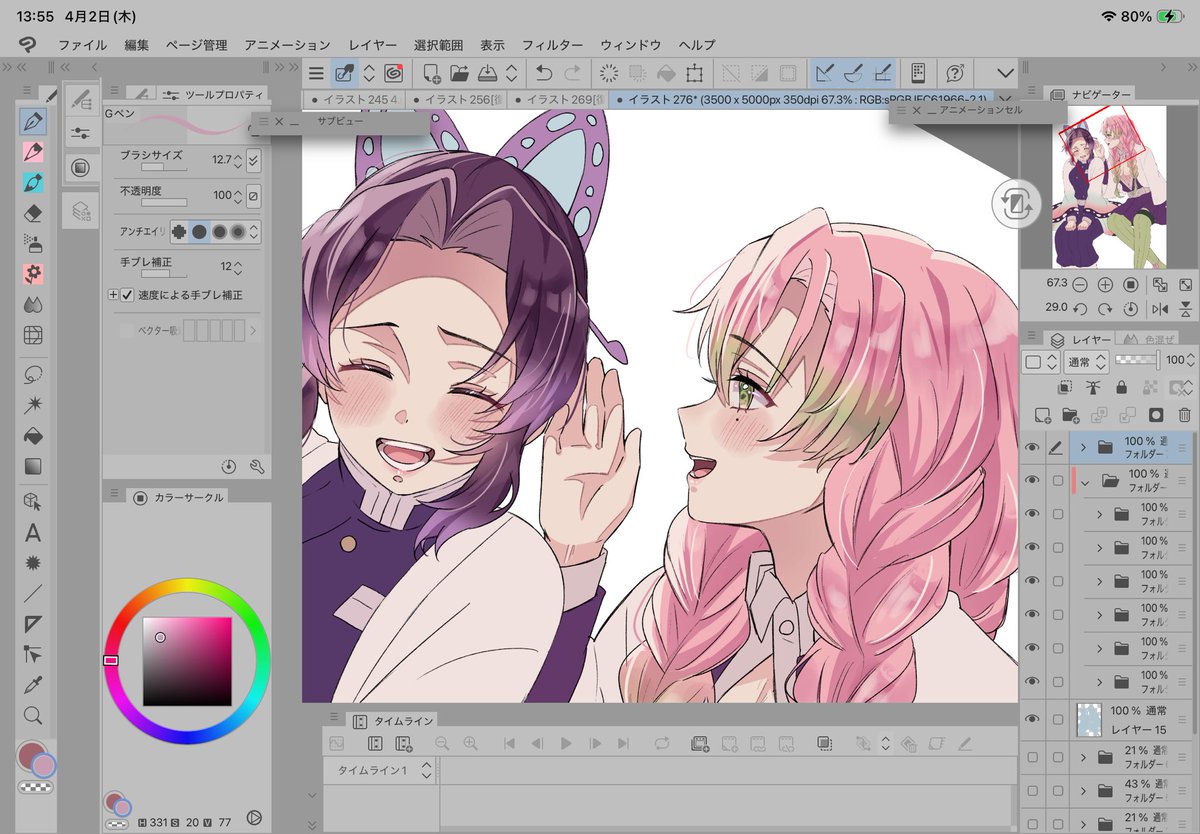Expand command bar overflow chevron
Viewport: 1200px width, 834px height.
pos(1005,72)
